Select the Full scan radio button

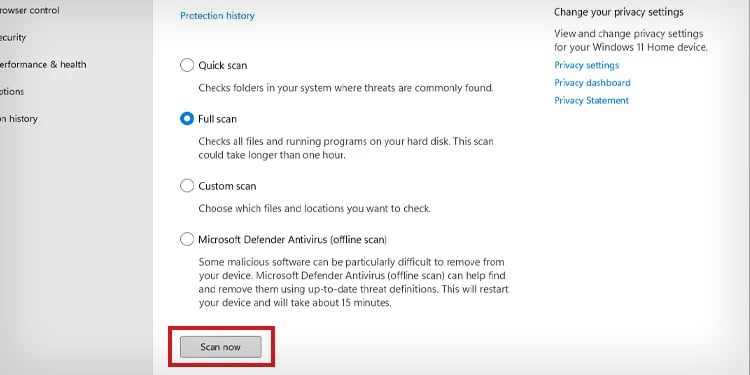(187, 119)
